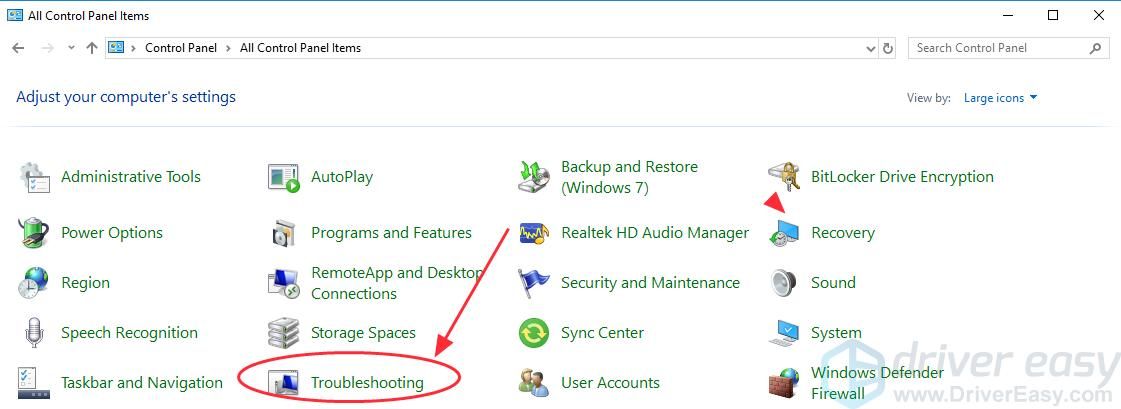This screenshot has height=409, width=1121.
Task: Click the Realtek HD Audio Manager icon
Action: (534, 233)
